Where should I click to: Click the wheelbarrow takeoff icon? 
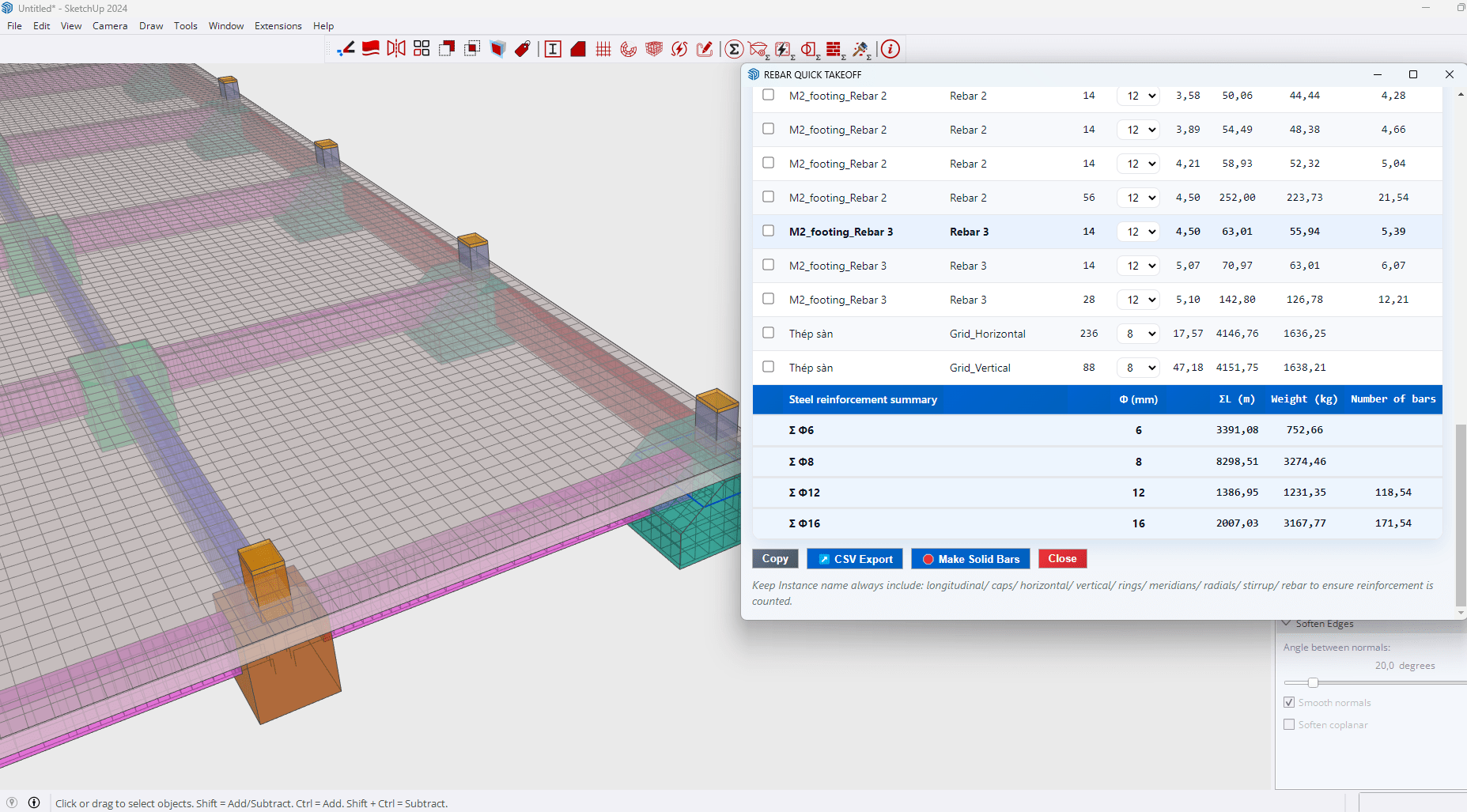[x=758, y=50]
